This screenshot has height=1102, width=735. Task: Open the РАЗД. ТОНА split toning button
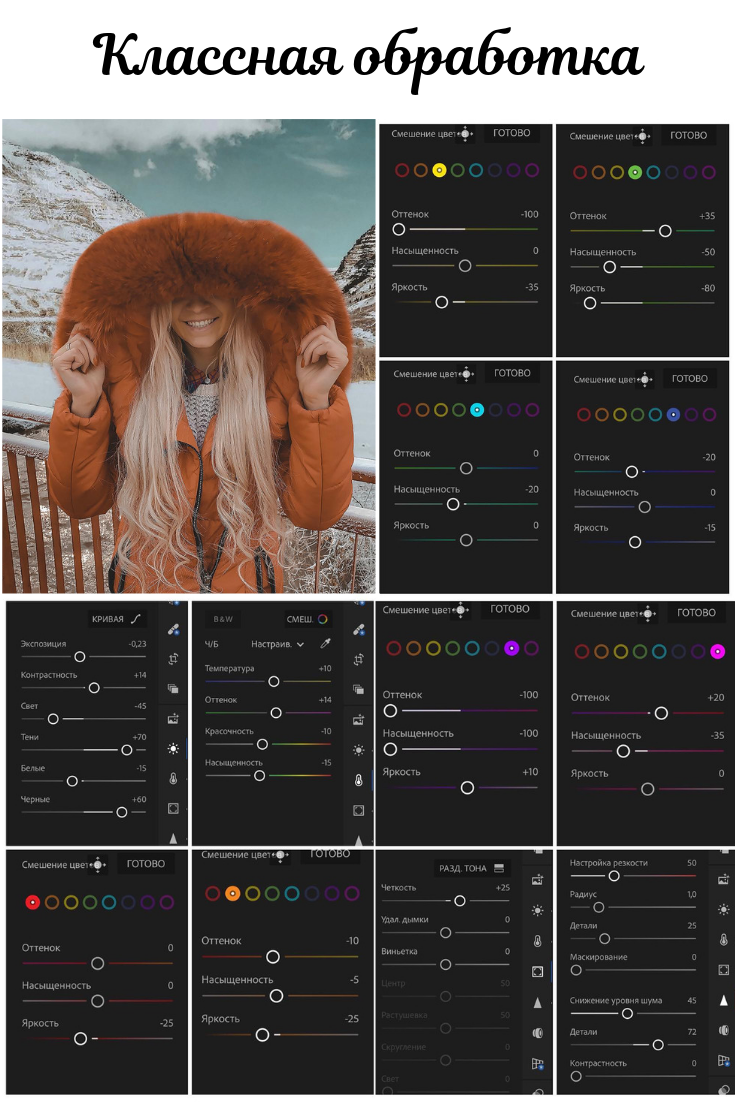[471, 868]
